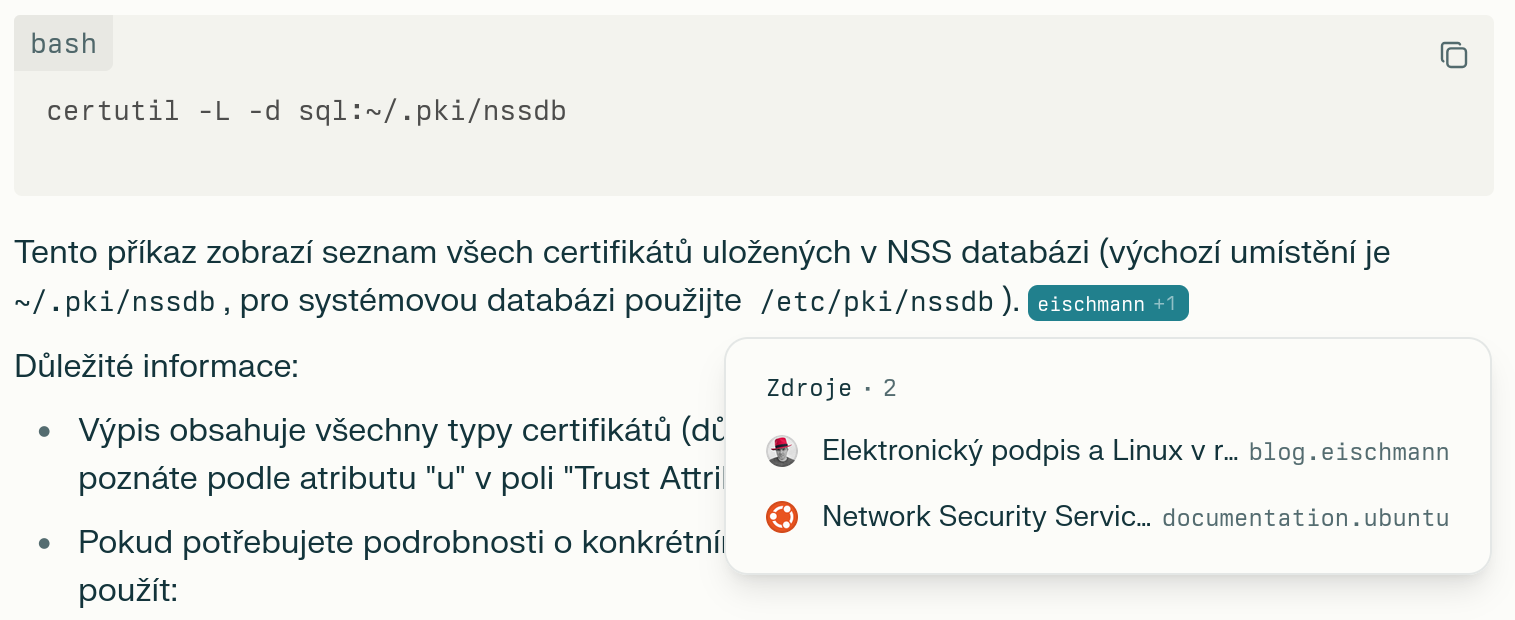Screen dimensions: 1515x620
Task: Click the "Zdroje" sources popup header
Action: (x=809, y=388)
